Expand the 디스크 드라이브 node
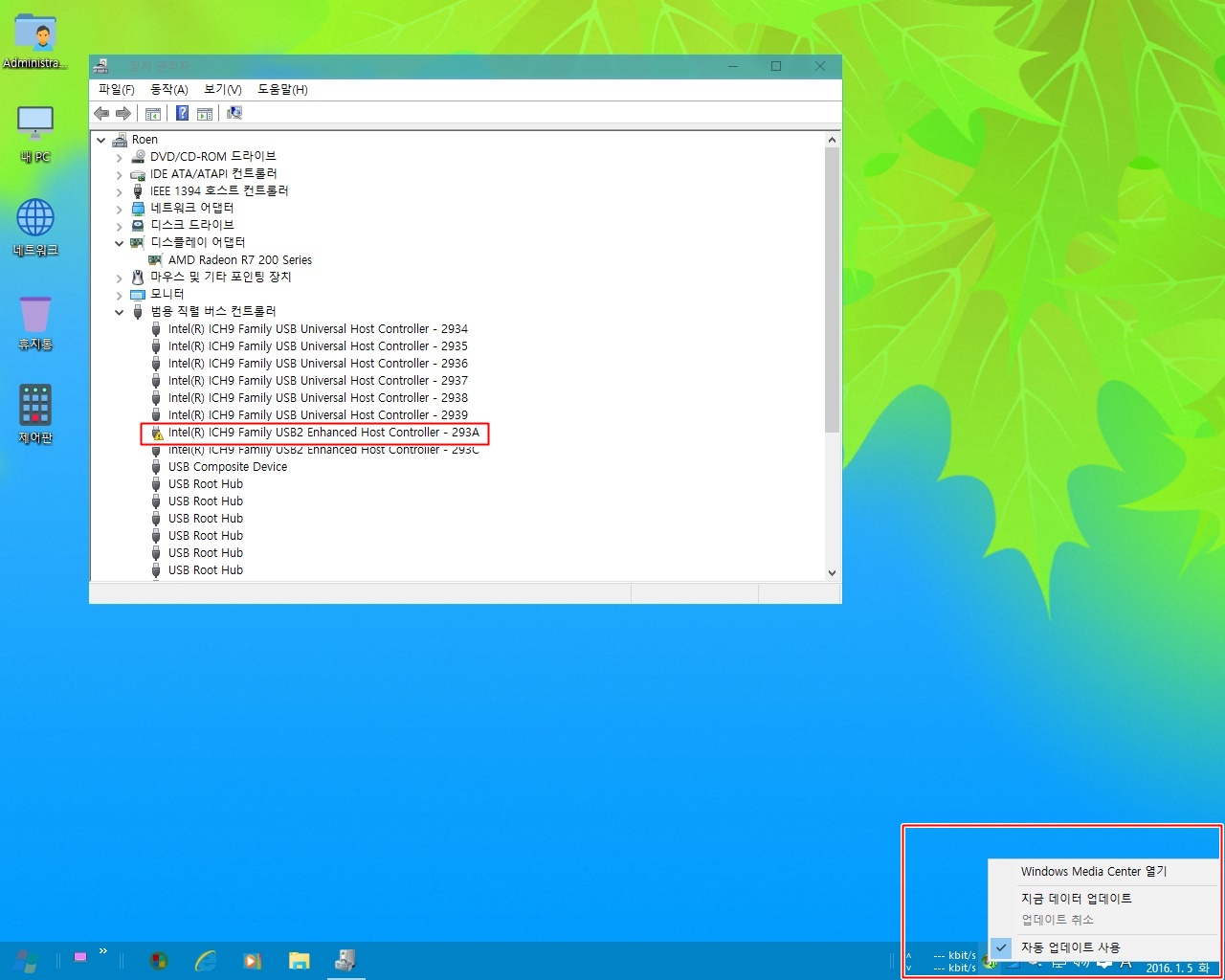The height and width of the screenshot is (980, 1225). (x=119, y=226)
